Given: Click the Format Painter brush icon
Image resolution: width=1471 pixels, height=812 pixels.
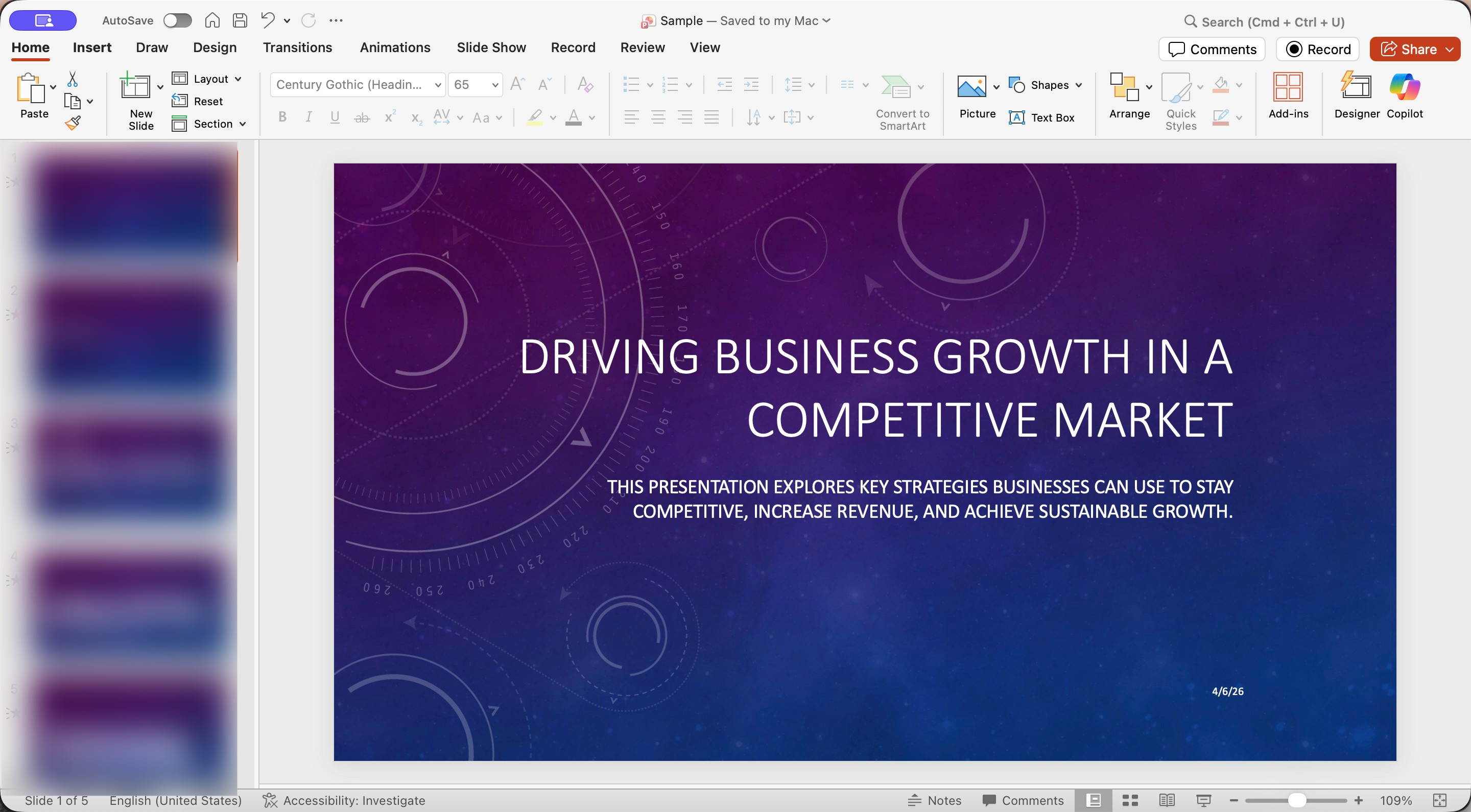Looking at the screenshot, I should click(73, 123).
